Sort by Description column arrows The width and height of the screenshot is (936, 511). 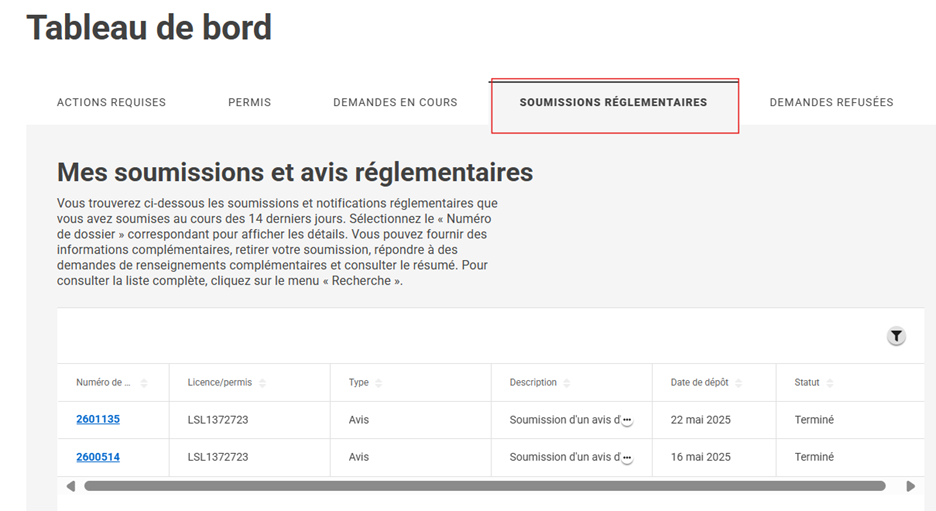(566, 383)
